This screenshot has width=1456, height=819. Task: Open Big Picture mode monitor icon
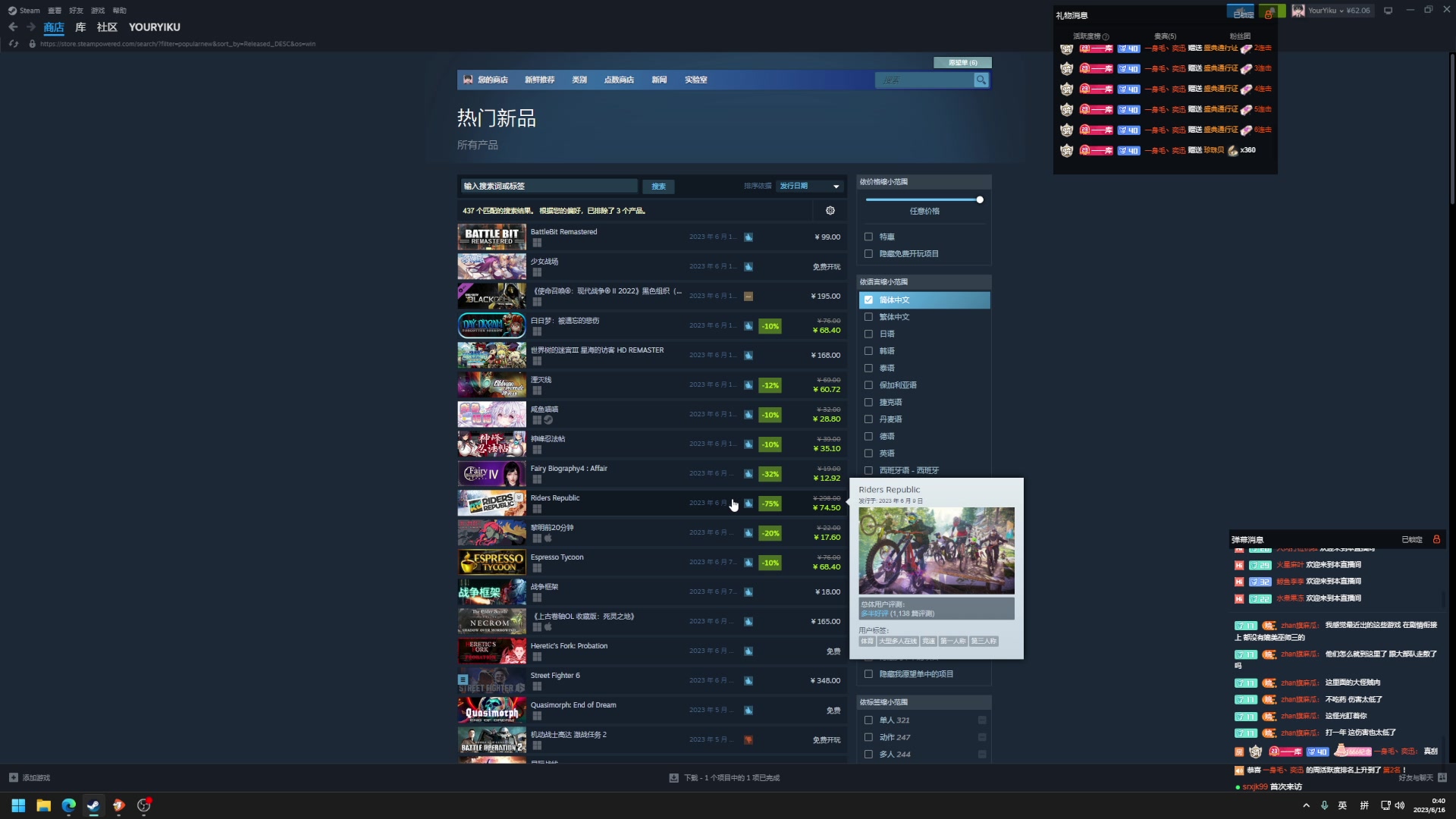tap(1388, 11)
